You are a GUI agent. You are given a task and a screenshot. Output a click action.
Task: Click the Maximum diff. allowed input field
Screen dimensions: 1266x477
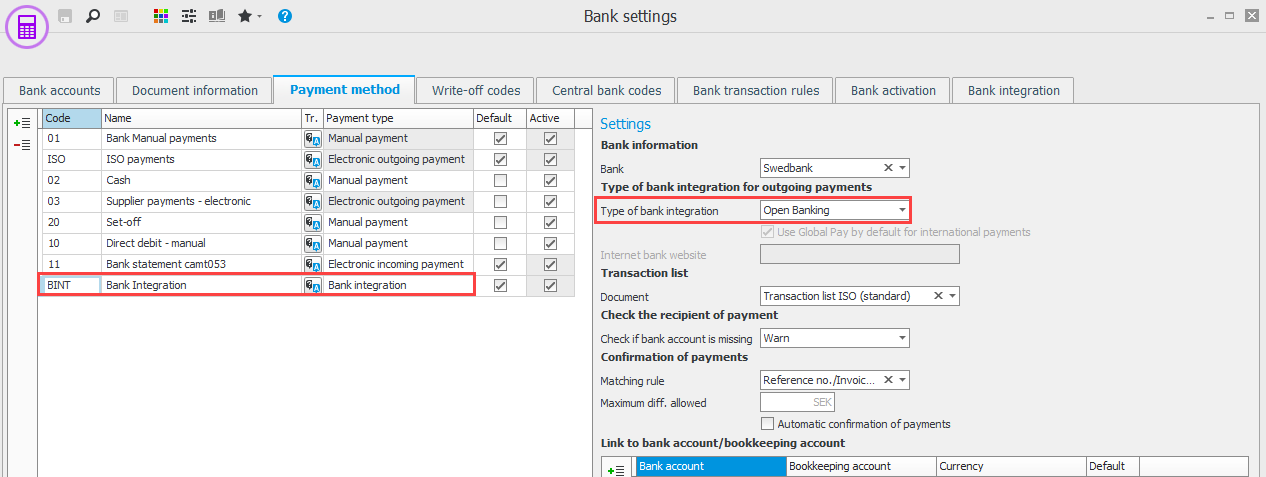[797, 403]
